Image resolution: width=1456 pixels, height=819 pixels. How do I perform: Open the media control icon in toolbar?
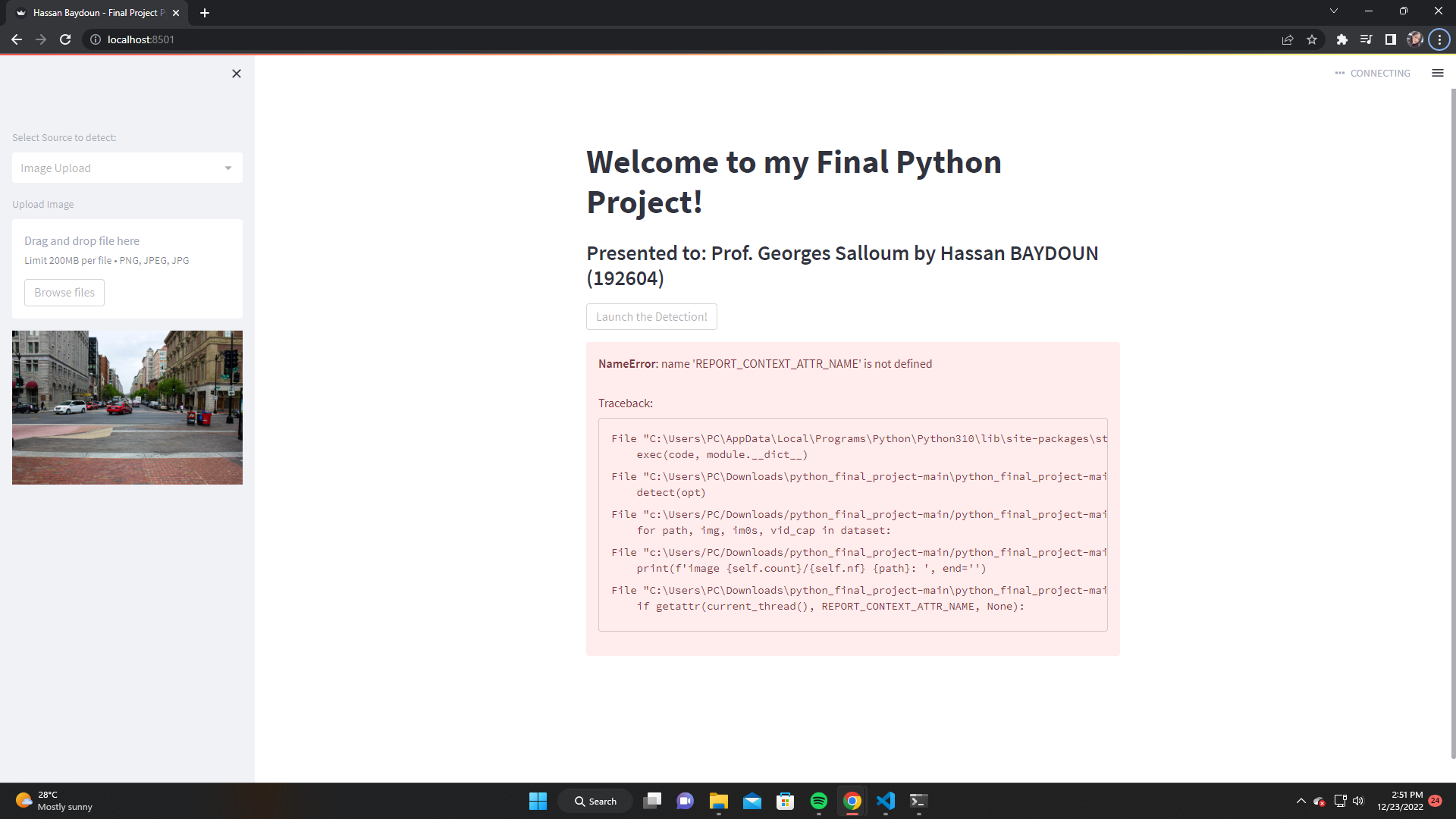1367,39
